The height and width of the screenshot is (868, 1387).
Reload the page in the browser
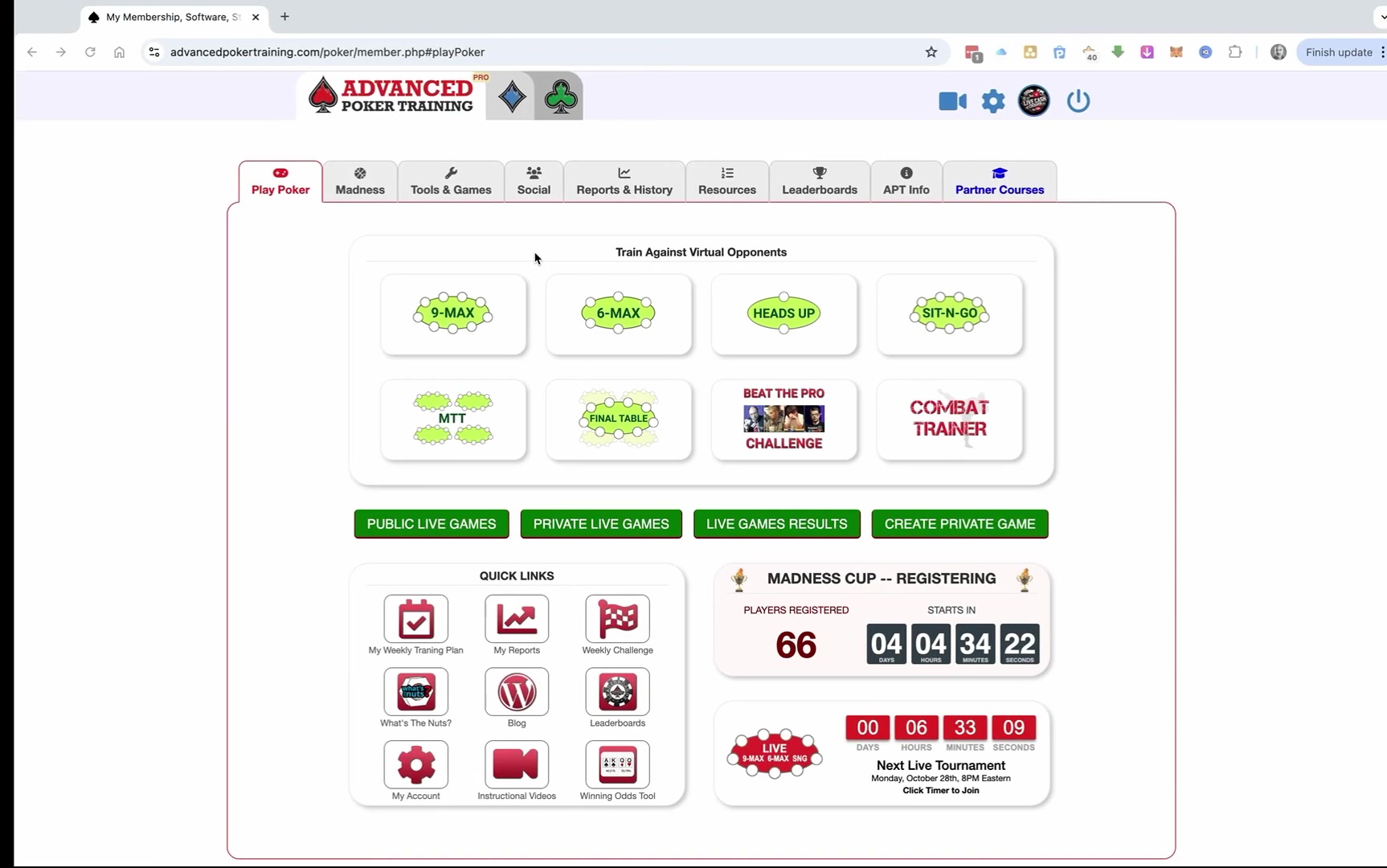click(90, 52)
